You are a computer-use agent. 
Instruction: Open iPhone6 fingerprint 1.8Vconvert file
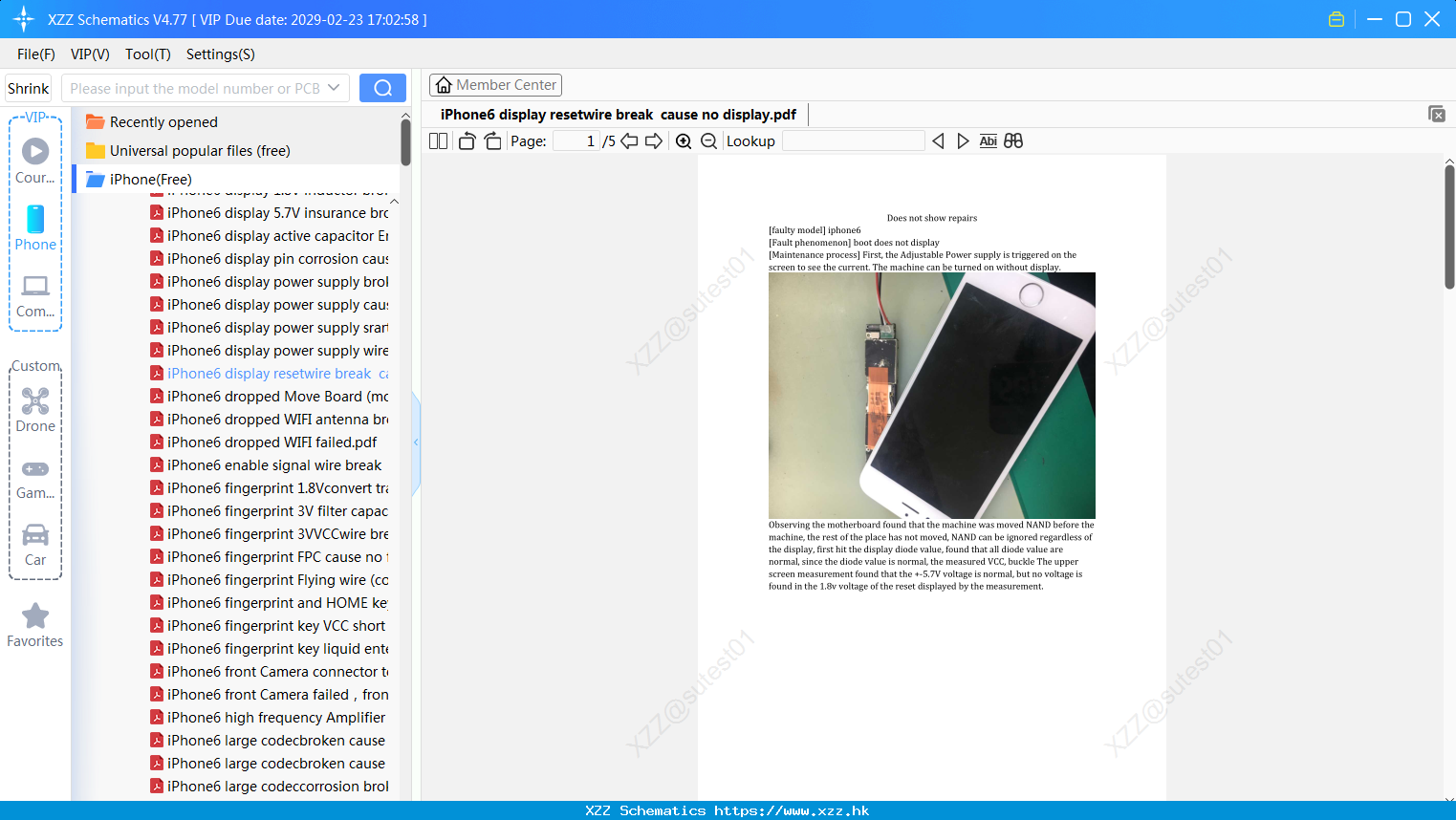point(270,488)
